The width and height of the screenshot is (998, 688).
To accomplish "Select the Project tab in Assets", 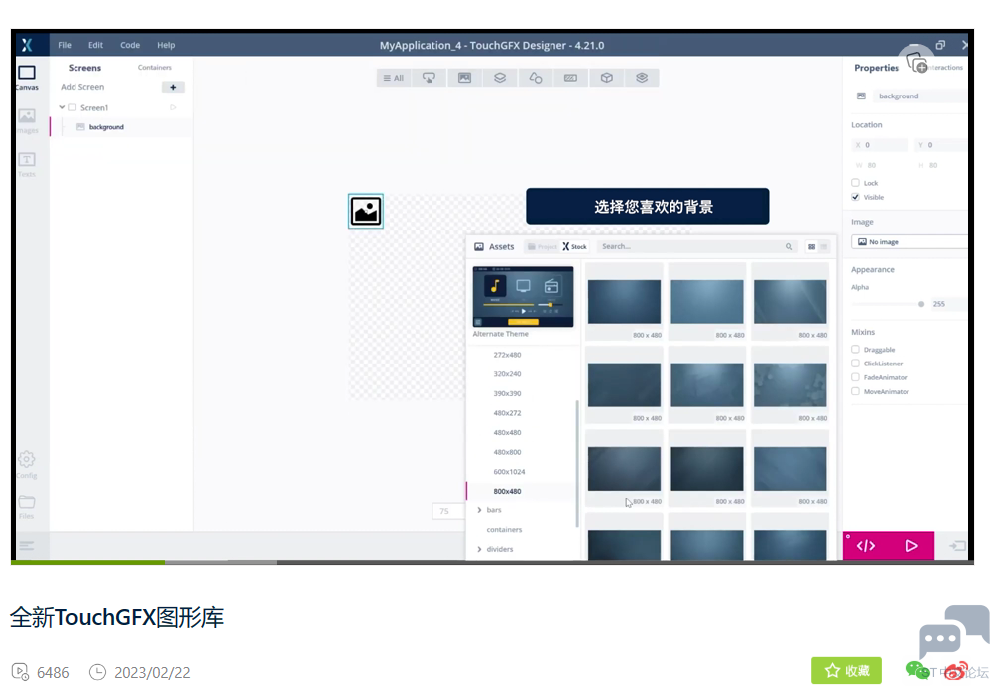I will [542, 246].
